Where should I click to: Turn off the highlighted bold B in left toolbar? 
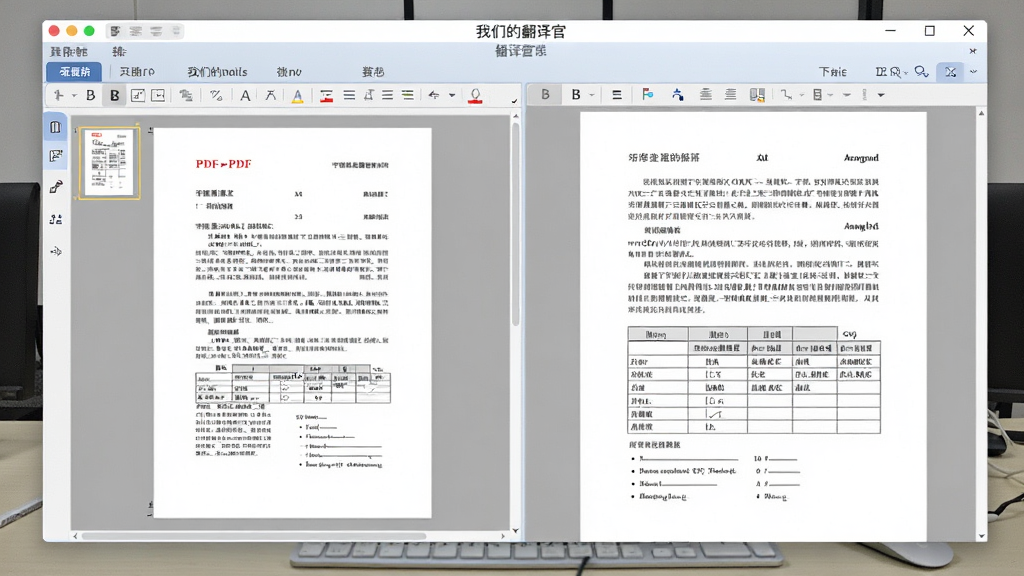(114, 95)
